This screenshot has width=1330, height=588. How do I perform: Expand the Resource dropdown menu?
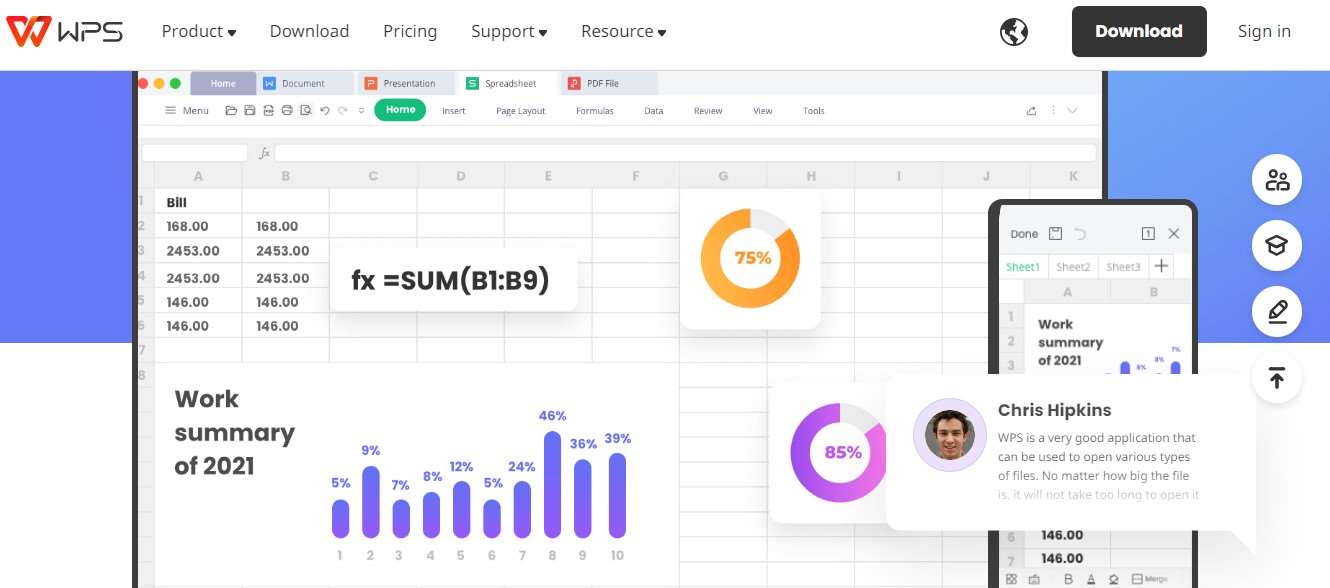[x=623, y=31]
